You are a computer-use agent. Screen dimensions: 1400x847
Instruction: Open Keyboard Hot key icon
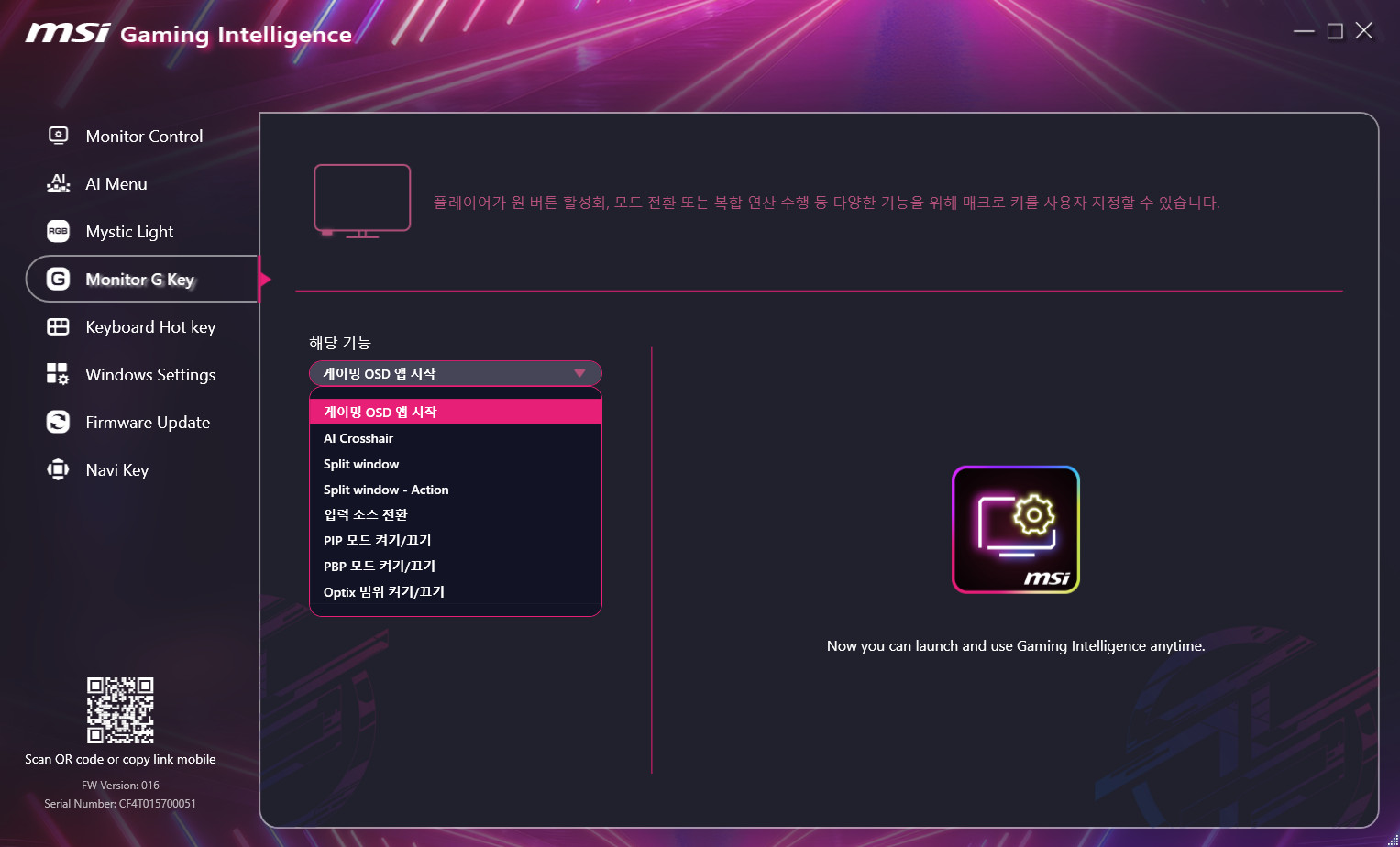point(58,326)
